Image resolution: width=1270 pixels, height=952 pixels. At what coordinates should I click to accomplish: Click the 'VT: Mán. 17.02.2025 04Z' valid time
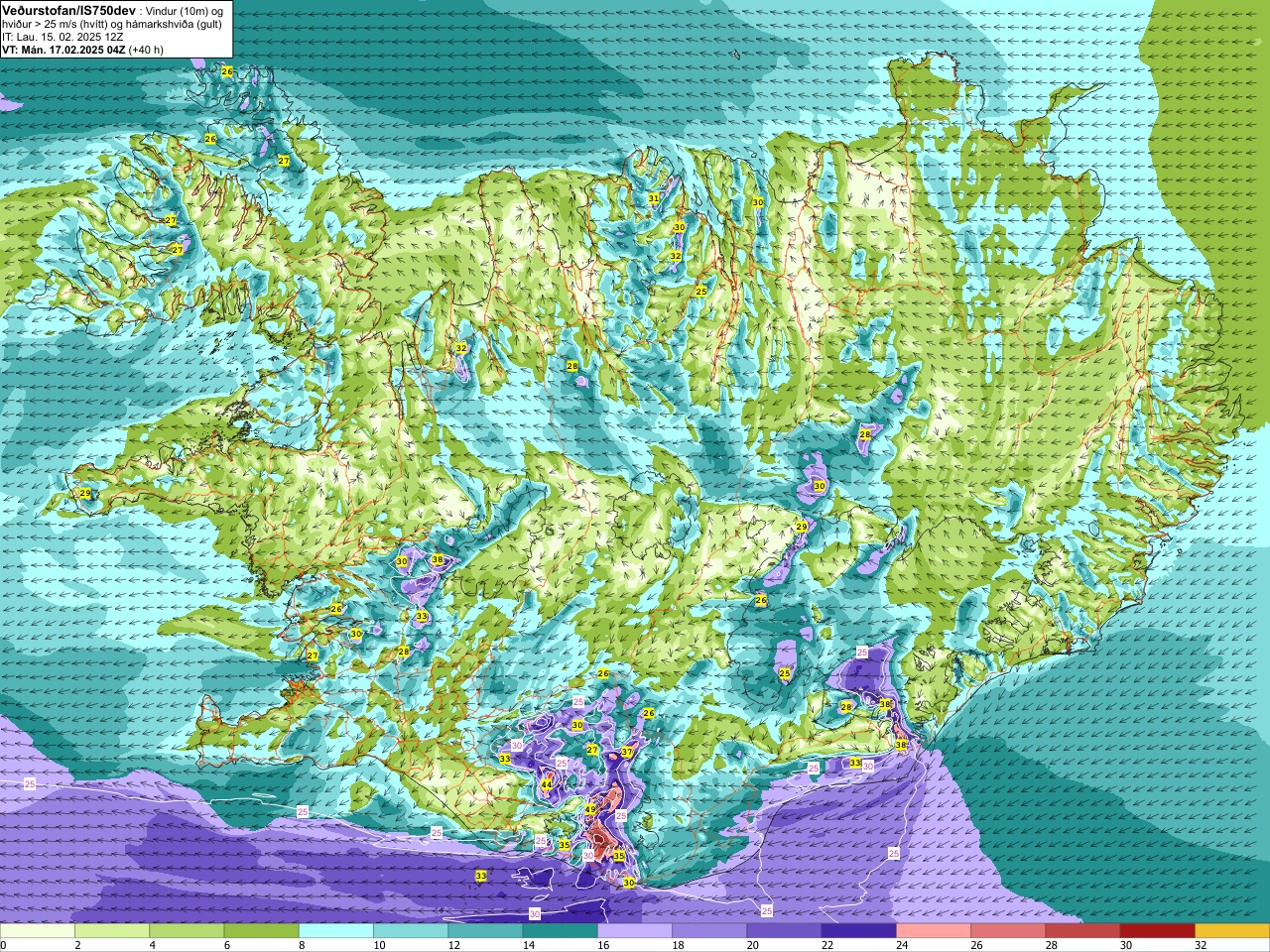[63, 49]
